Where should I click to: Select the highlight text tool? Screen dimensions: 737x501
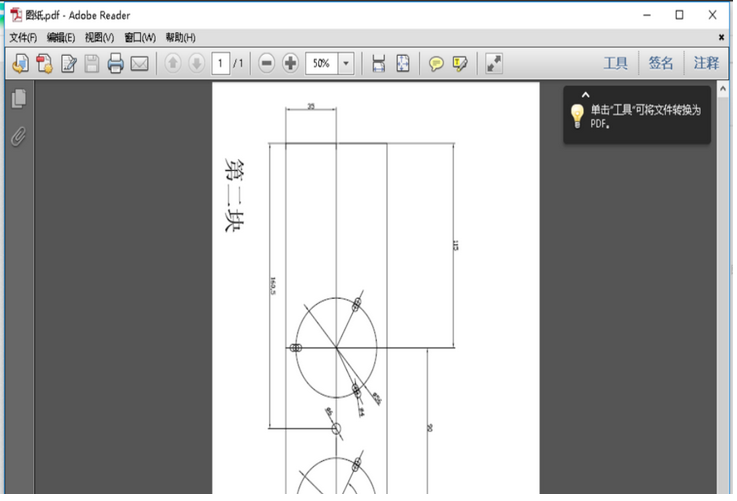[460, 64]
